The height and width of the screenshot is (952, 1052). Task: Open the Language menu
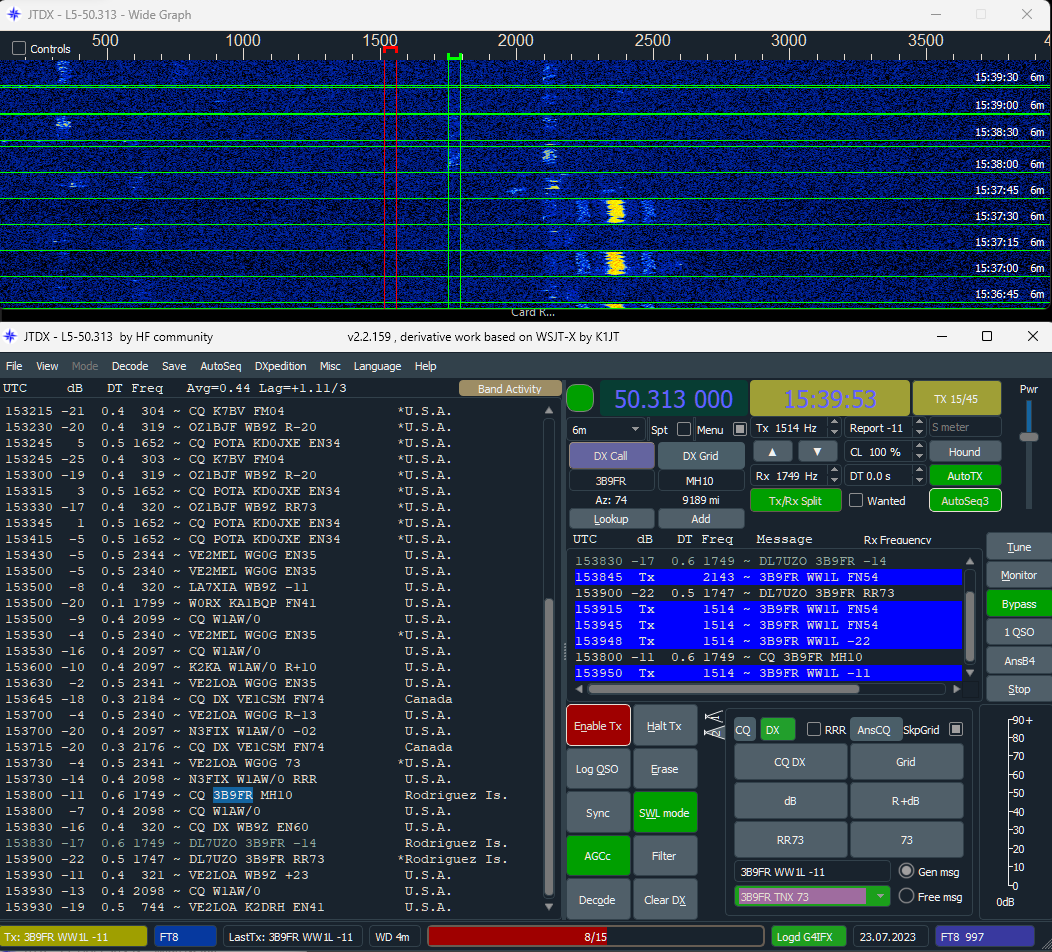pos(377,366)
